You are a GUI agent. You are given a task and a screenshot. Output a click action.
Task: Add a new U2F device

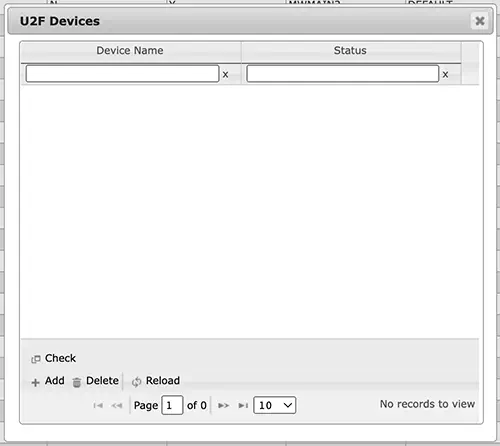pos(48,381)
